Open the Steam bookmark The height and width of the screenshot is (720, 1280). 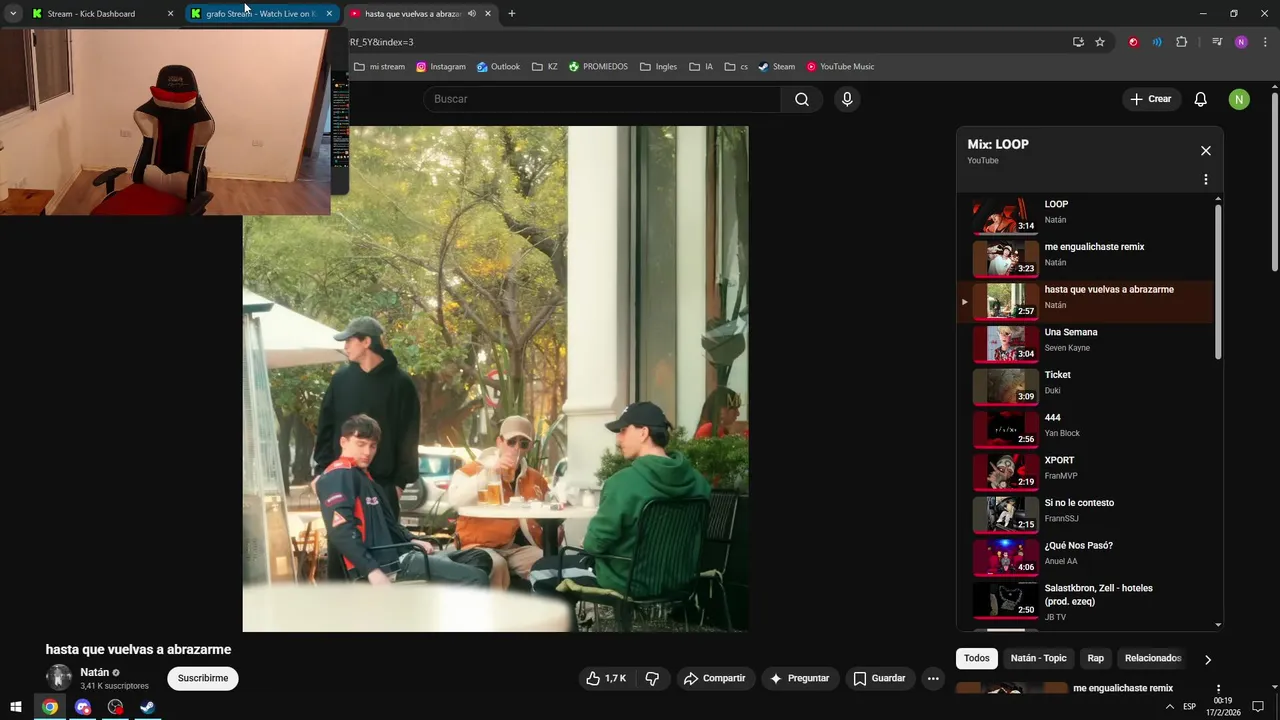coord(777,67)
